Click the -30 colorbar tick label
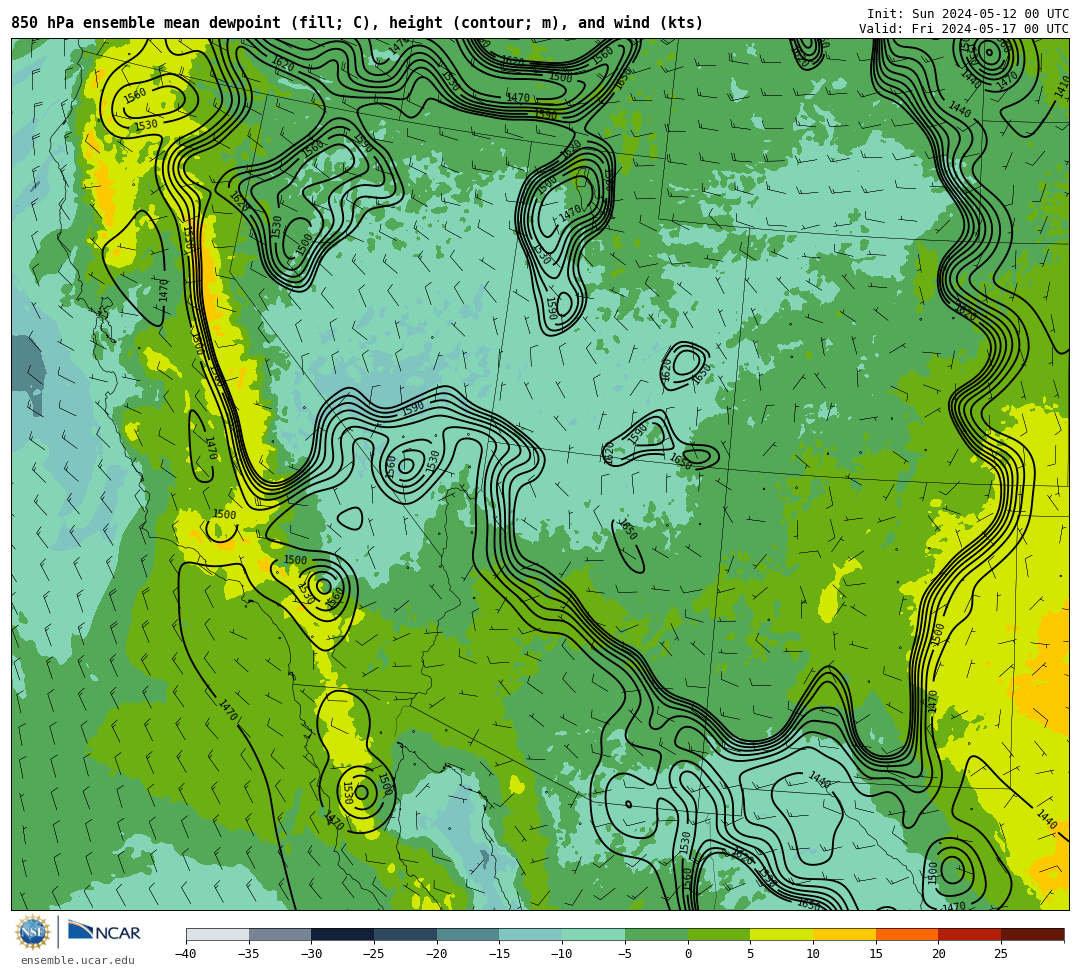Viewport: 1080px width, 973px height. coord(311,954)
